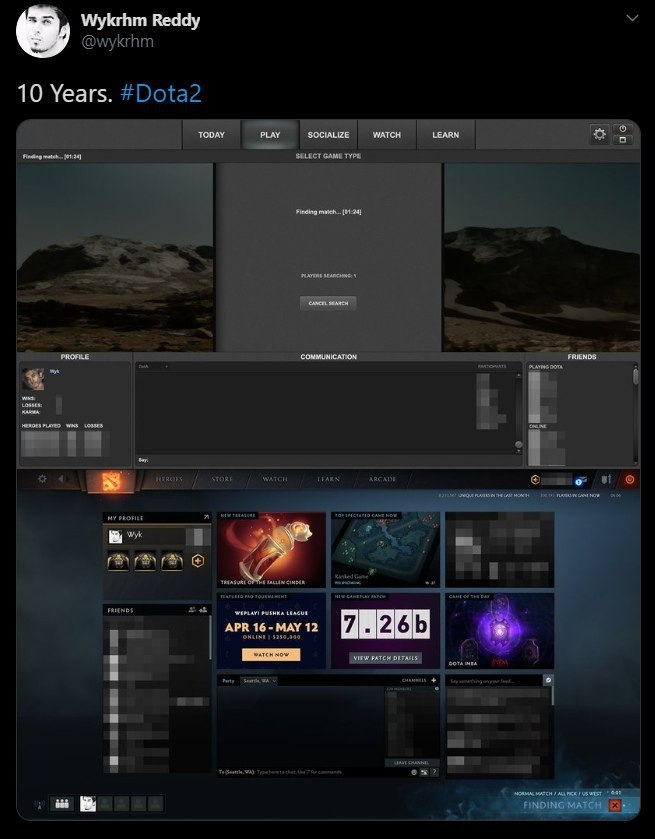
Task: Open the Dota IMBA game of the day
Action: click(x=499, y=631)
